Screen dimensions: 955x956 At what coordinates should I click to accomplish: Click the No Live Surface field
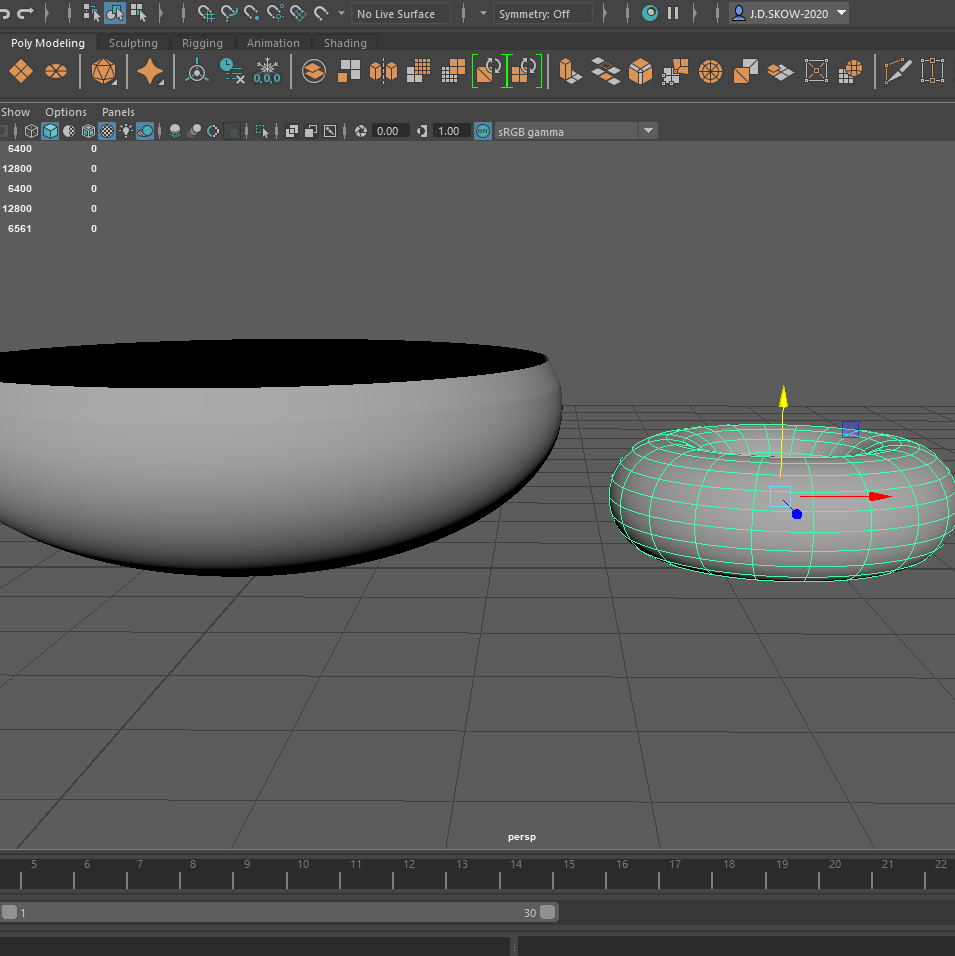click(400, 14)
